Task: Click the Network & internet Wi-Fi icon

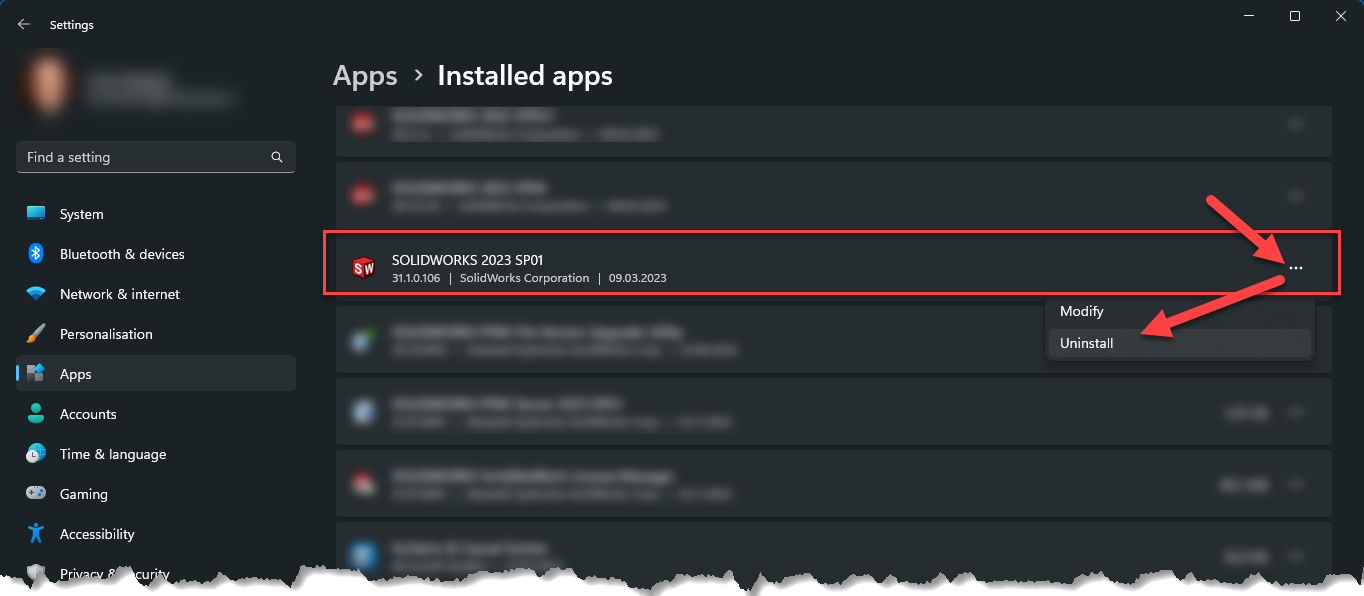Action: [x=36, y=294]
